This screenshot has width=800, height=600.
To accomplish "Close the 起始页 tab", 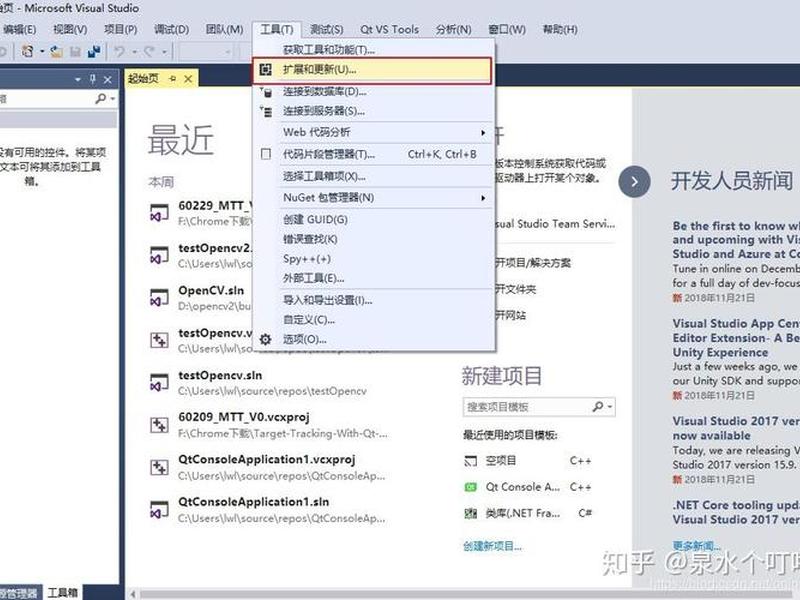I will [x=188, y=79].
